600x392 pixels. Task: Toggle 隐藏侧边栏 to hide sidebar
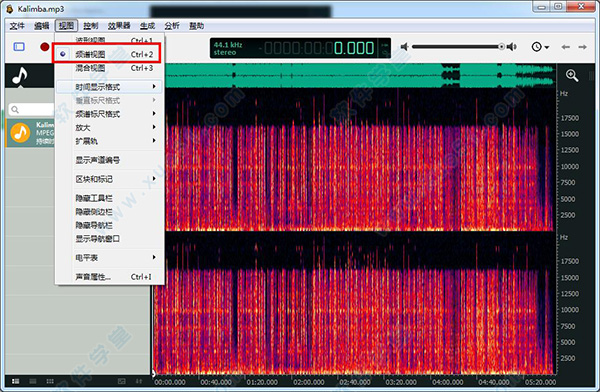[x=109, y=212]
